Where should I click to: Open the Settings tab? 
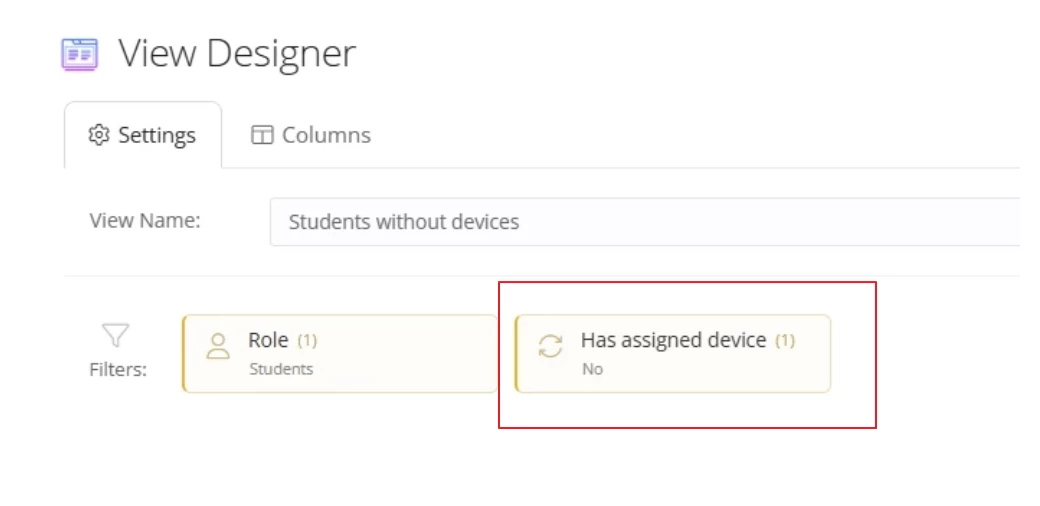click(x=143, y=135)
